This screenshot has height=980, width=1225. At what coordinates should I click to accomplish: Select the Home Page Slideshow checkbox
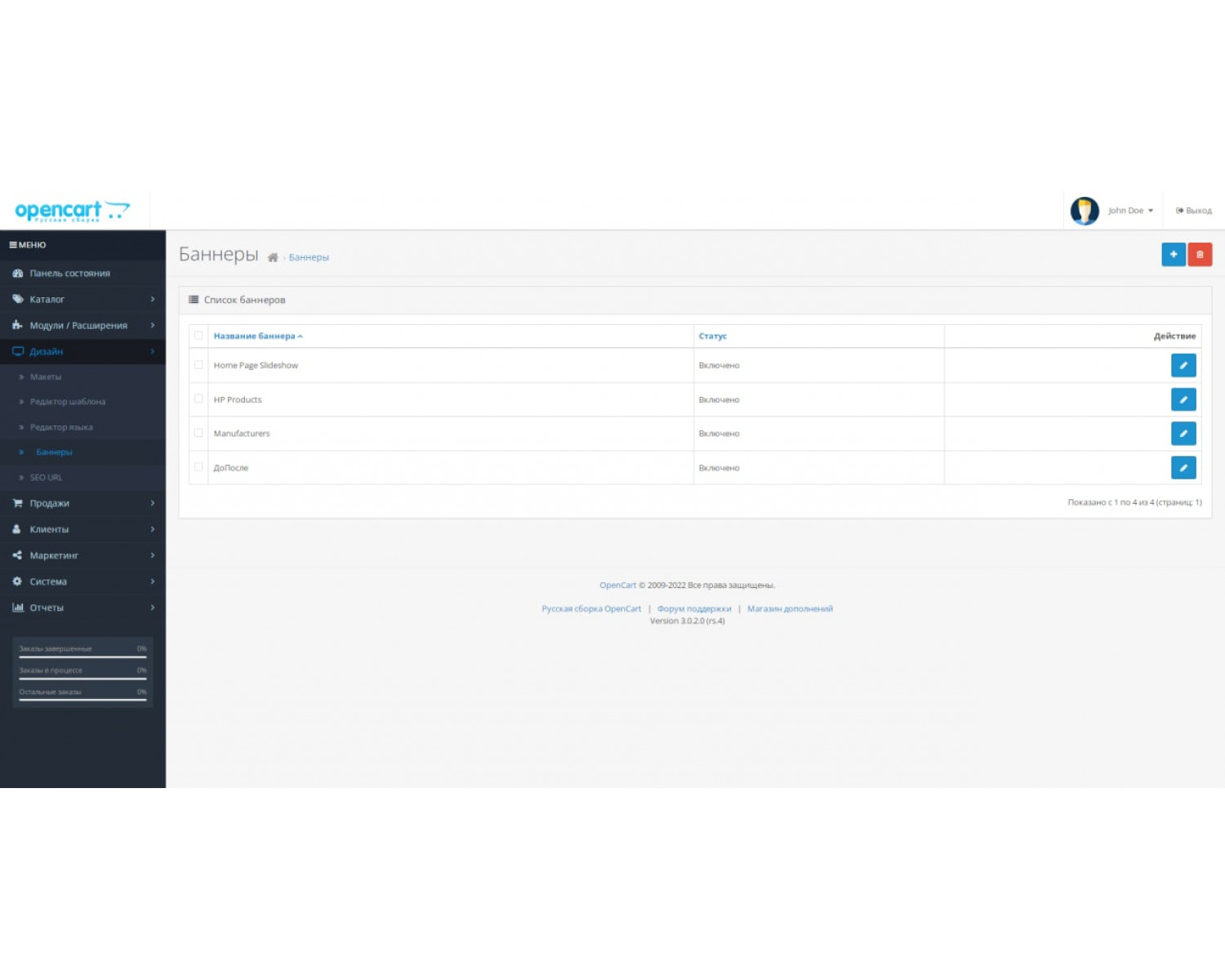pyautogui.click(x=198, y=365)
